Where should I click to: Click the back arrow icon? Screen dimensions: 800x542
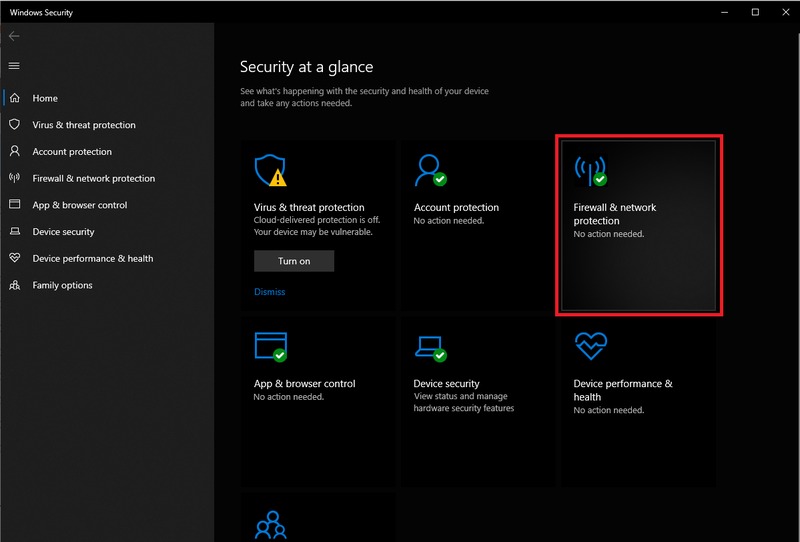pos(14,36)
